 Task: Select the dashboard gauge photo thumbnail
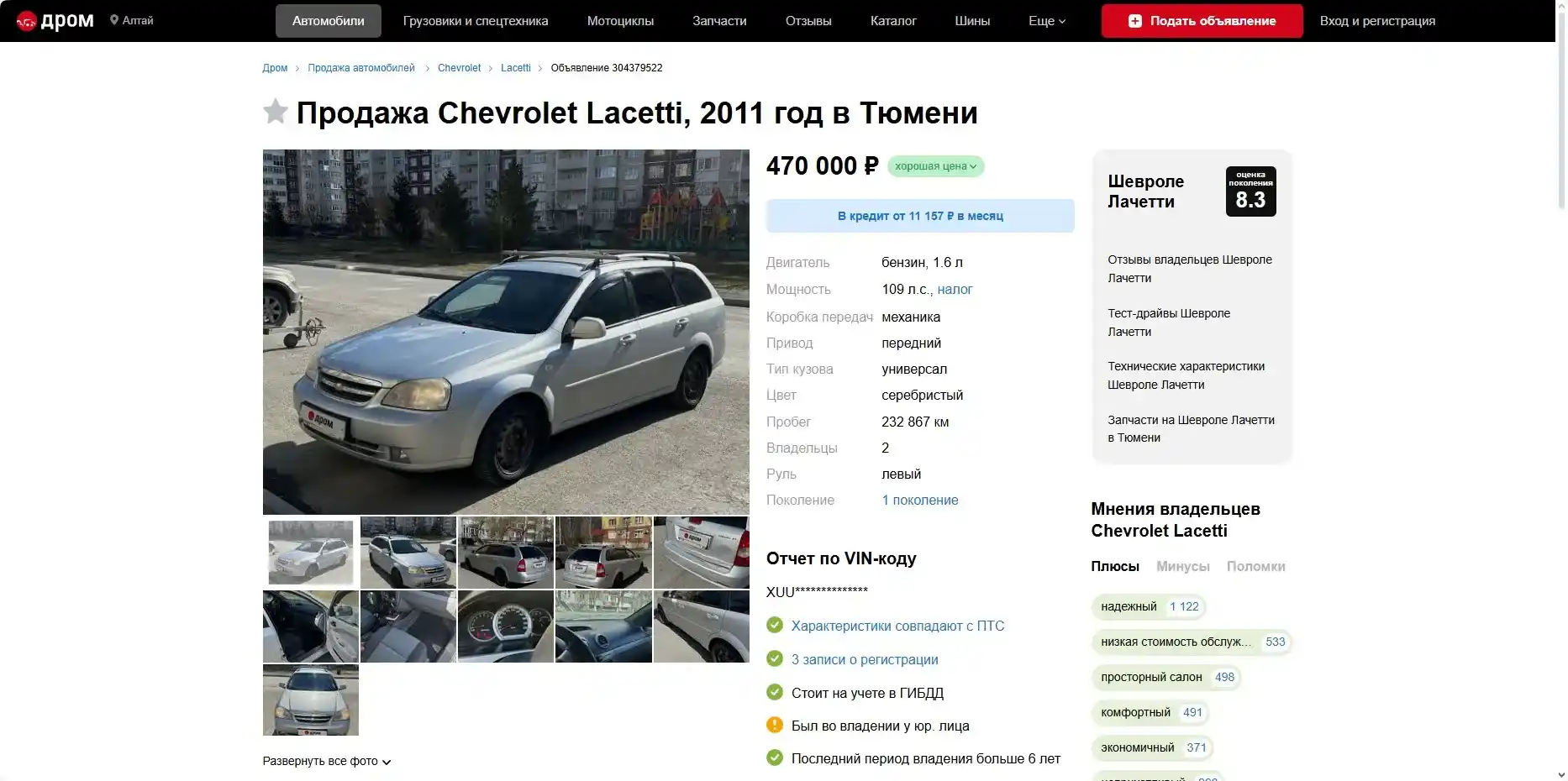(x=506, y=626)
